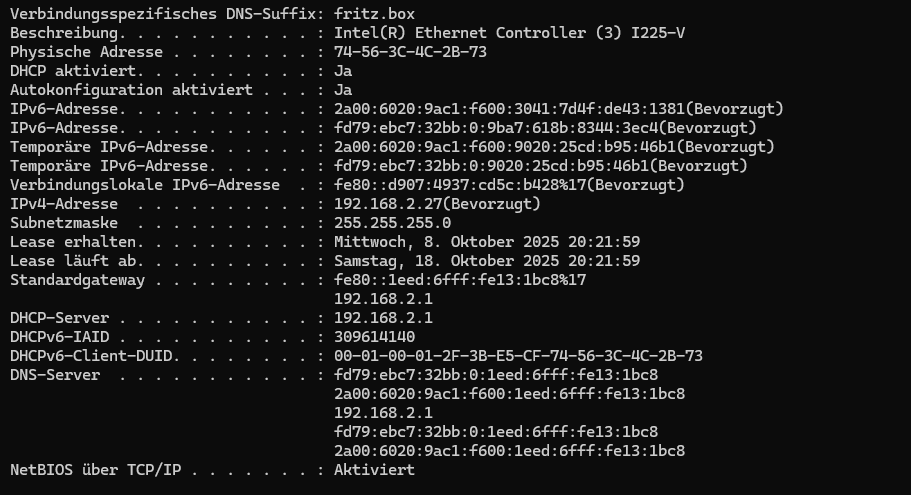Click the DNS-Server label text
Screen dimensions: 911x495
tap(55, 375)
